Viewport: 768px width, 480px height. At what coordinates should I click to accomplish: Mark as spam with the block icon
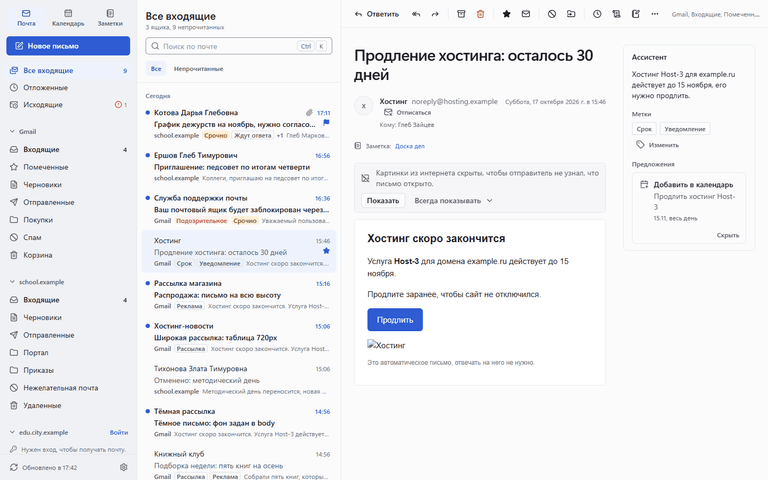[552, 14]
